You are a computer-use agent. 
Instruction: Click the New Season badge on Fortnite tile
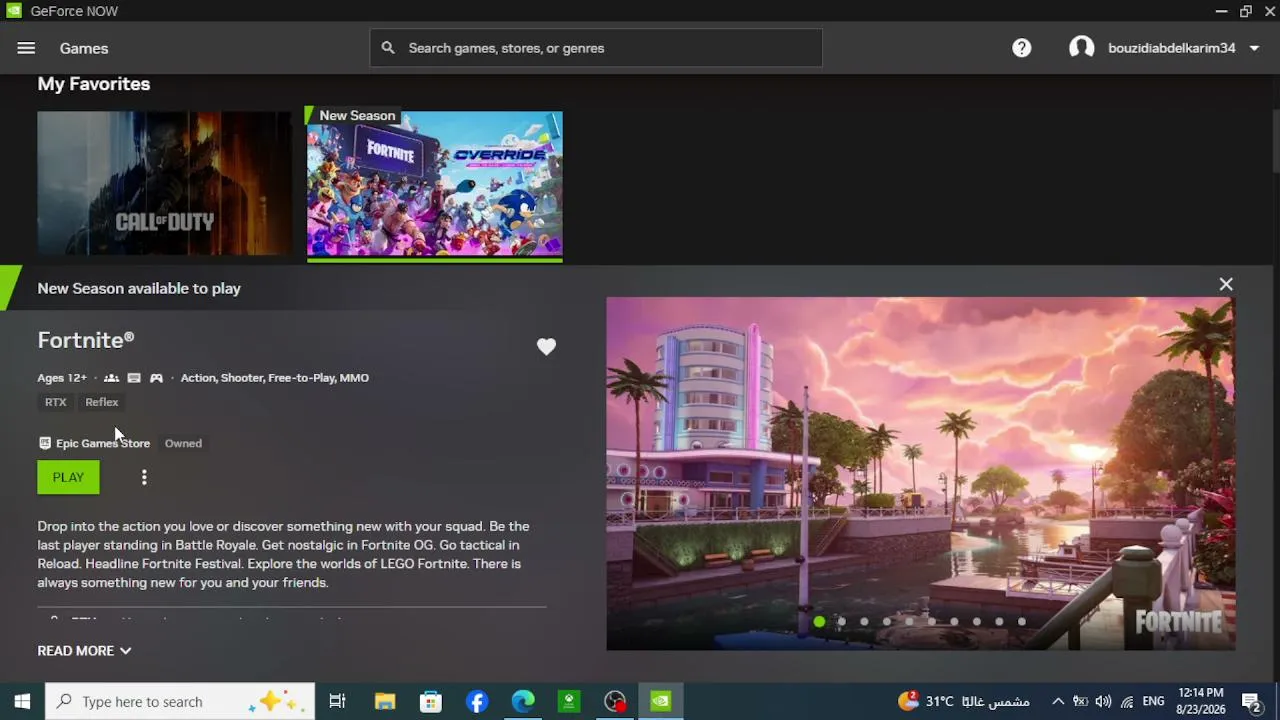coord(355,116)
